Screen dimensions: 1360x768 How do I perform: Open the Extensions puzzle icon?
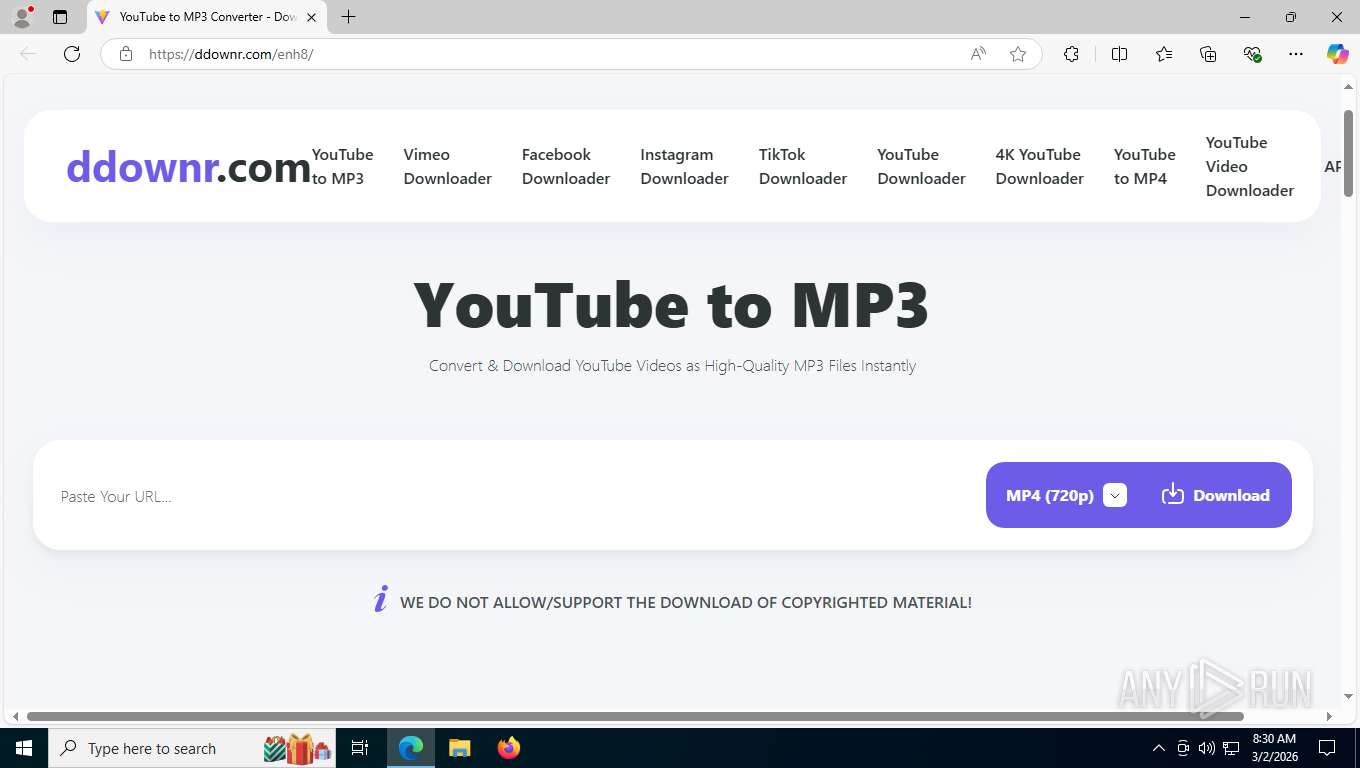(1071, 54)
